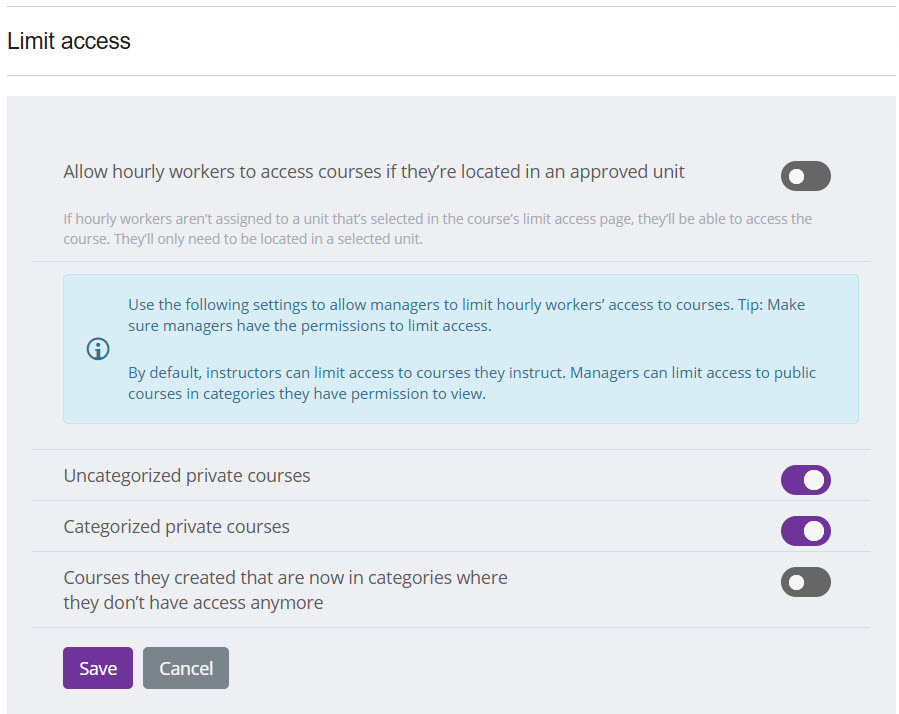Screen dimensions: 899x714
Task: Turn off Categorized private courses switch
Action: coord(805,531)
